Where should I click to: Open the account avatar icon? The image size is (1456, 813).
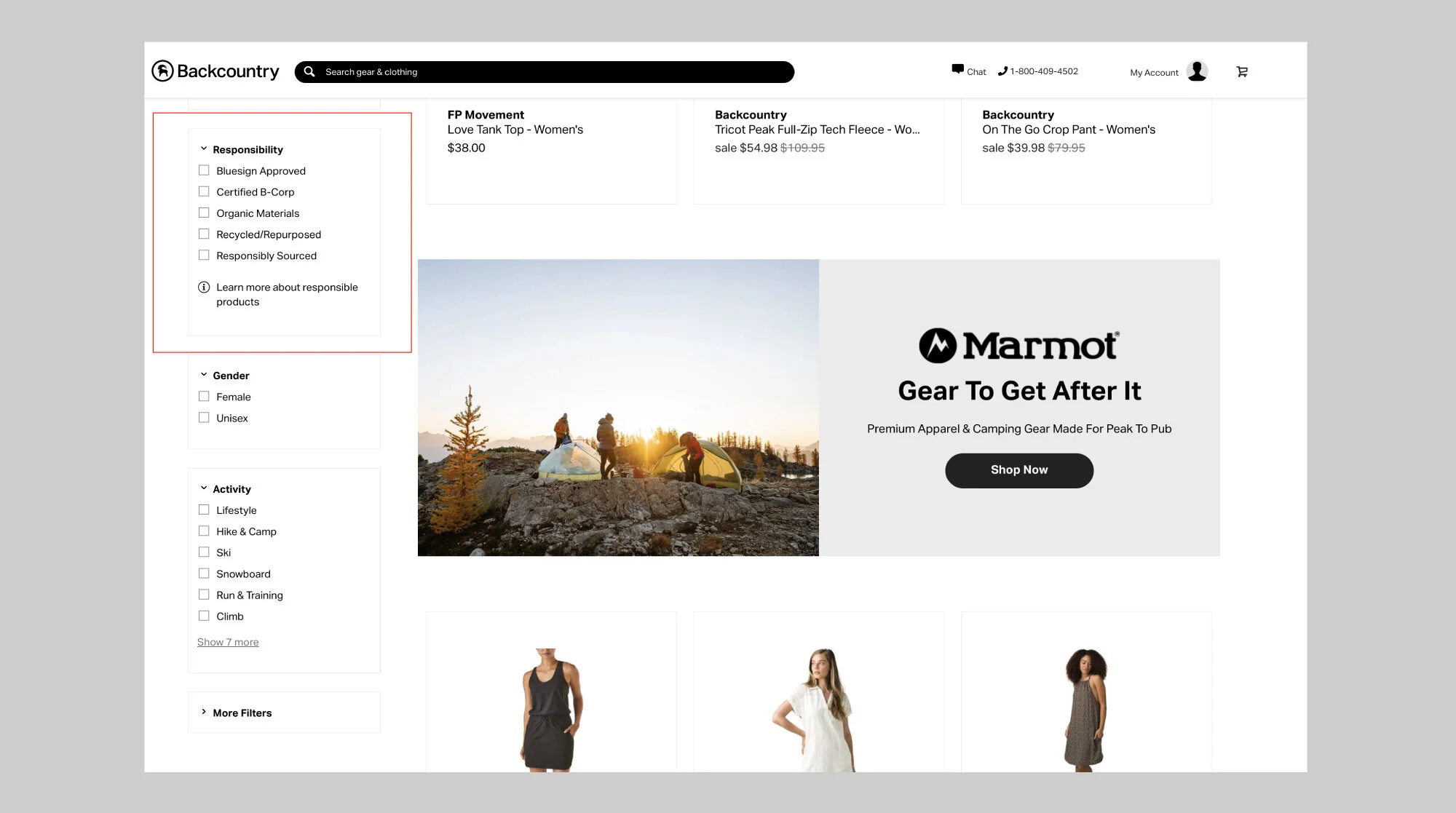tap(1197, 71)
